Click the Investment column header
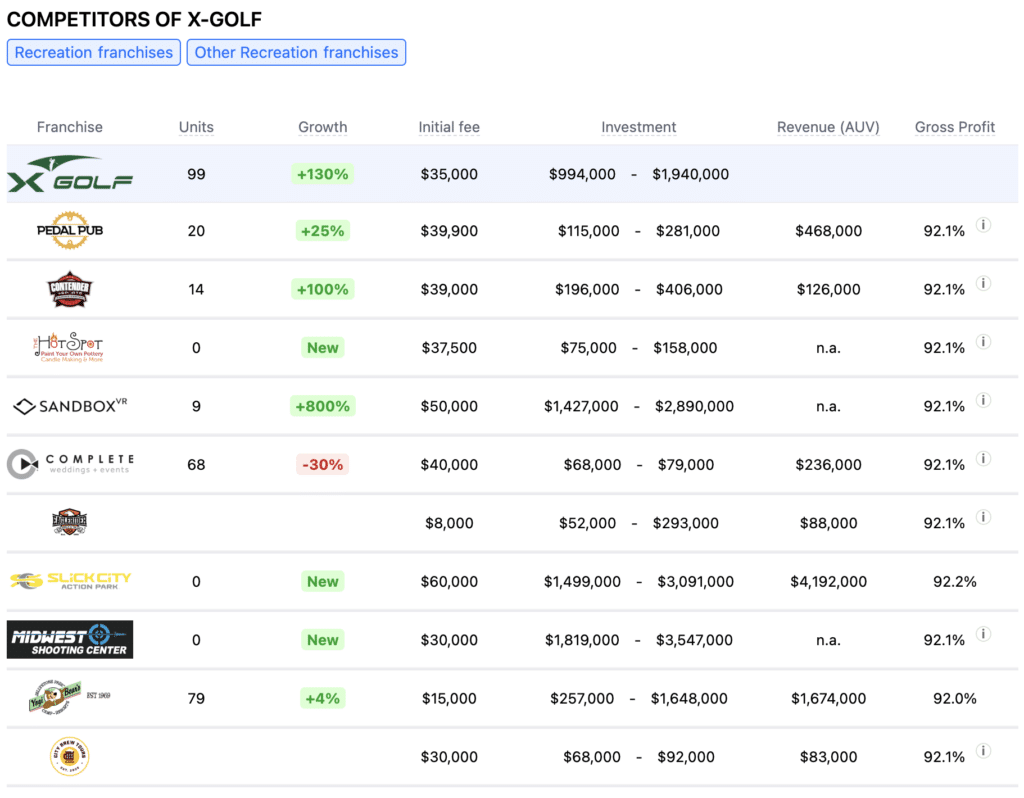 (x=639, y=127)
